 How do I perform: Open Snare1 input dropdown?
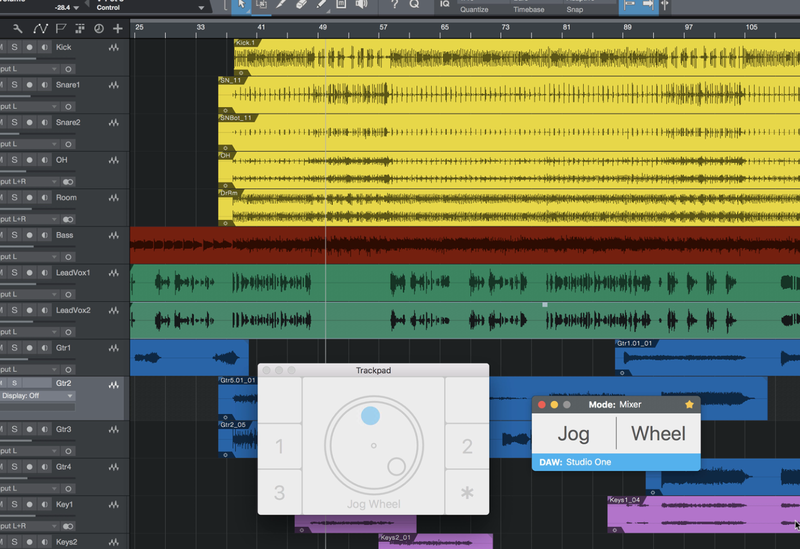[29, 107]
